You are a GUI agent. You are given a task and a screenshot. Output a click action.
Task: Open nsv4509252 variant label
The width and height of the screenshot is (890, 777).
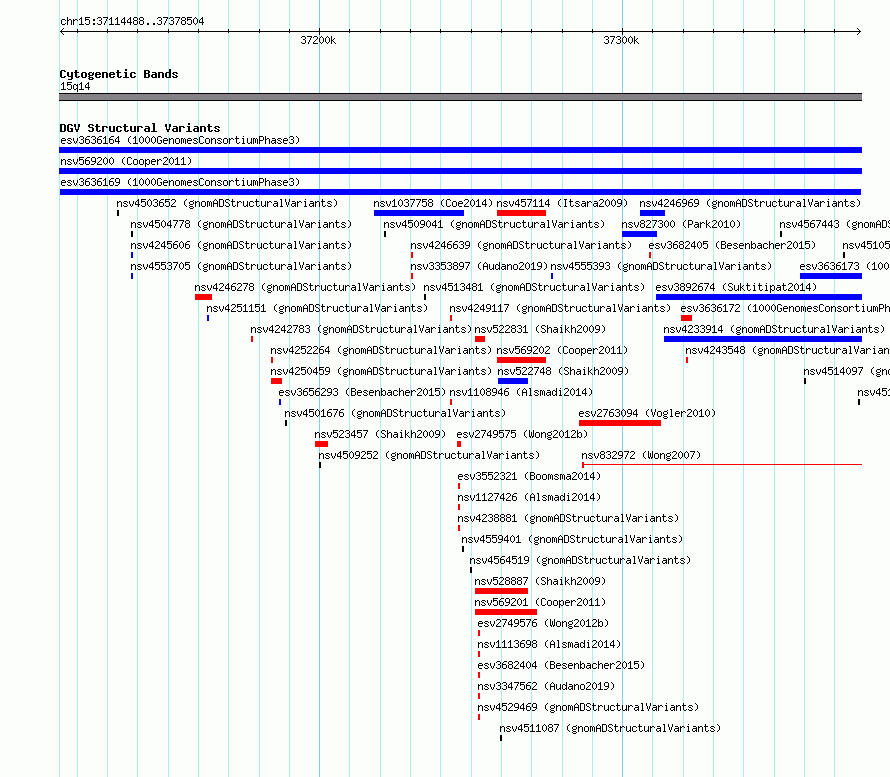click(x=429, y=455)
